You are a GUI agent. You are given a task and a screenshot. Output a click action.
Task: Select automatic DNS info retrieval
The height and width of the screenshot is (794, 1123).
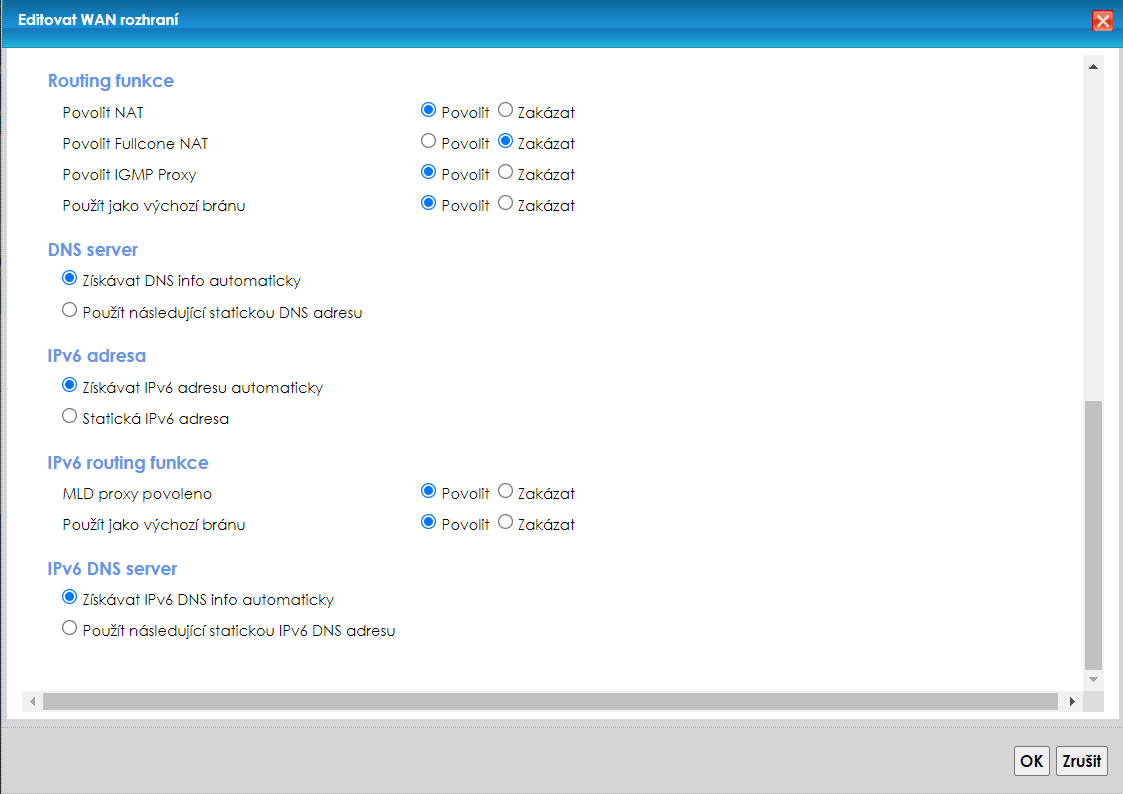coord(69,279)
